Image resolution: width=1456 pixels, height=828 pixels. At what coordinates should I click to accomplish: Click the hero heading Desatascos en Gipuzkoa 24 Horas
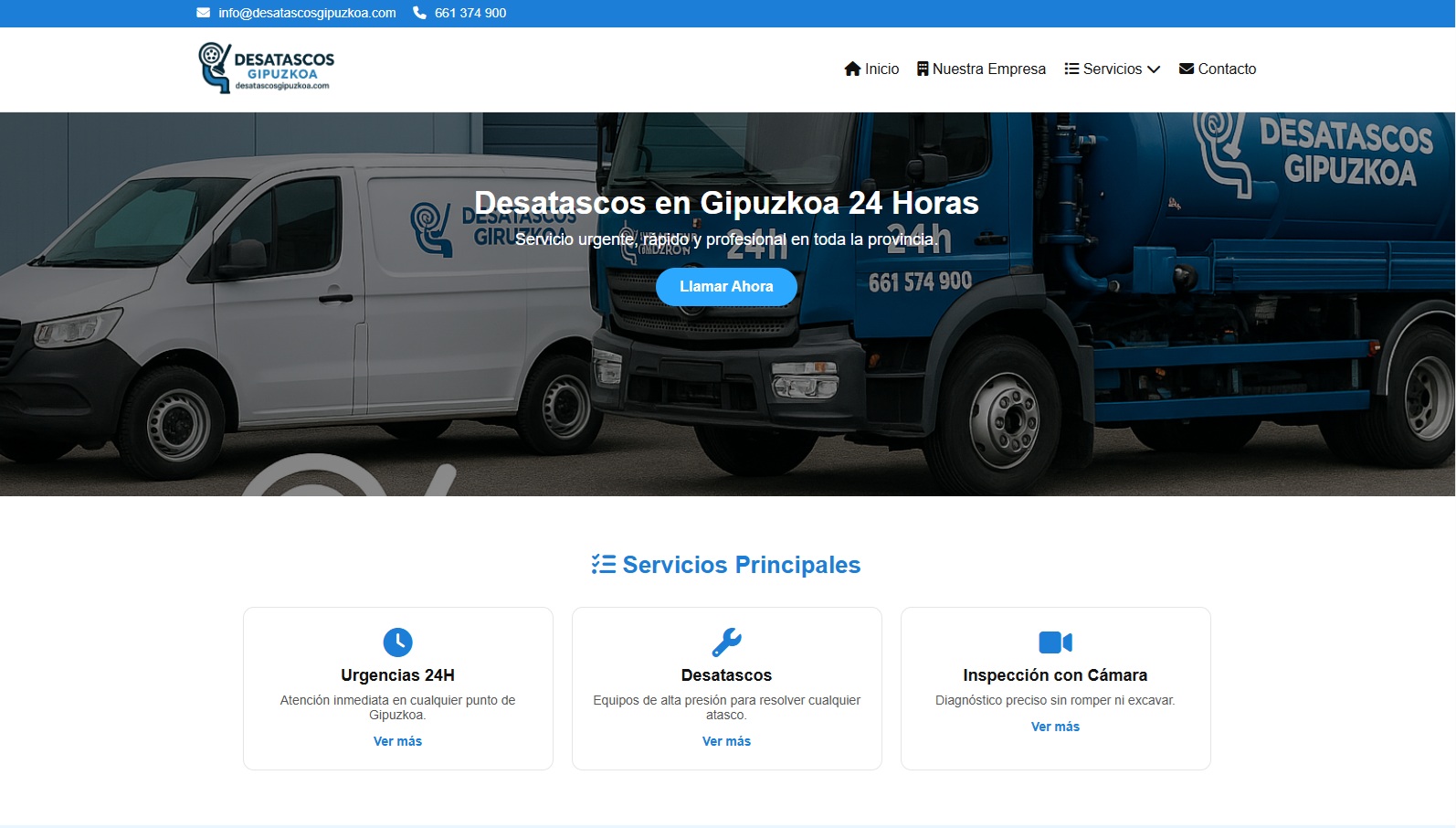(726, 203)
